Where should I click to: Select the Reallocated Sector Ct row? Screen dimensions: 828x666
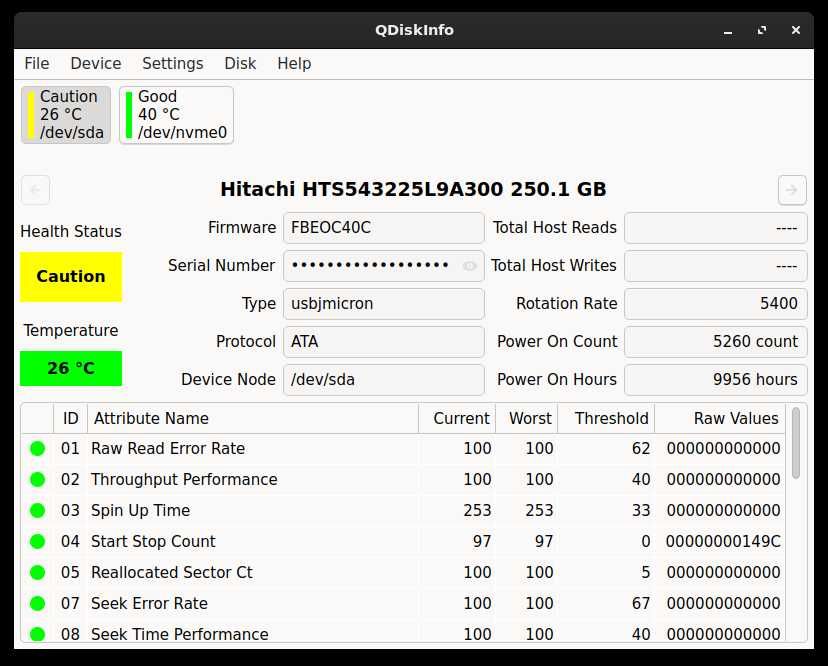pyautogui.click(x=403, y=573)
